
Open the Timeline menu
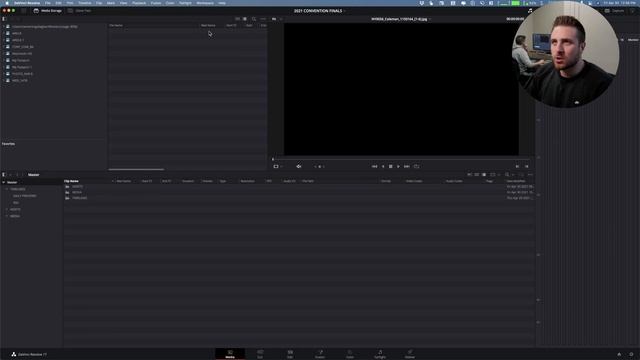(85, 3)
